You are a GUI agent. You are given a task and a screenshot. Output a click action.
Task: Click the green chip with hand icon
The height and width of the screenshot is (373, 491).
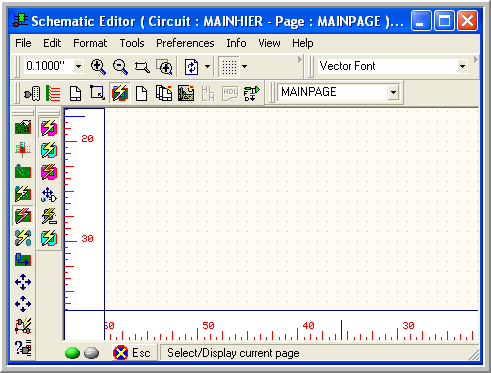23,127
